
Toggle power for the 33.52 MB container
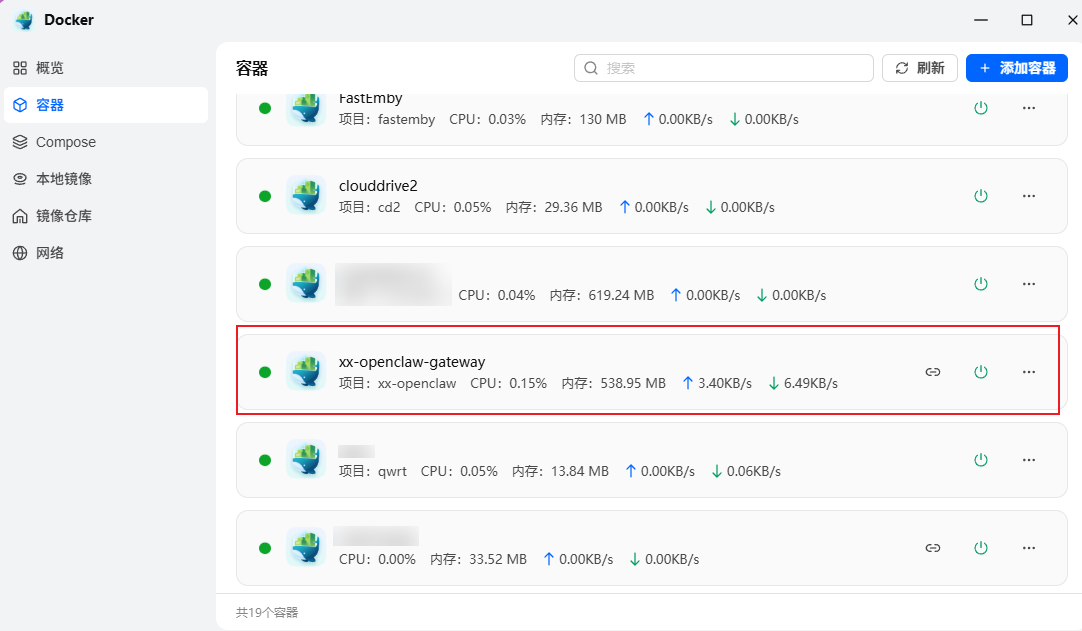(x=981, y=548)
